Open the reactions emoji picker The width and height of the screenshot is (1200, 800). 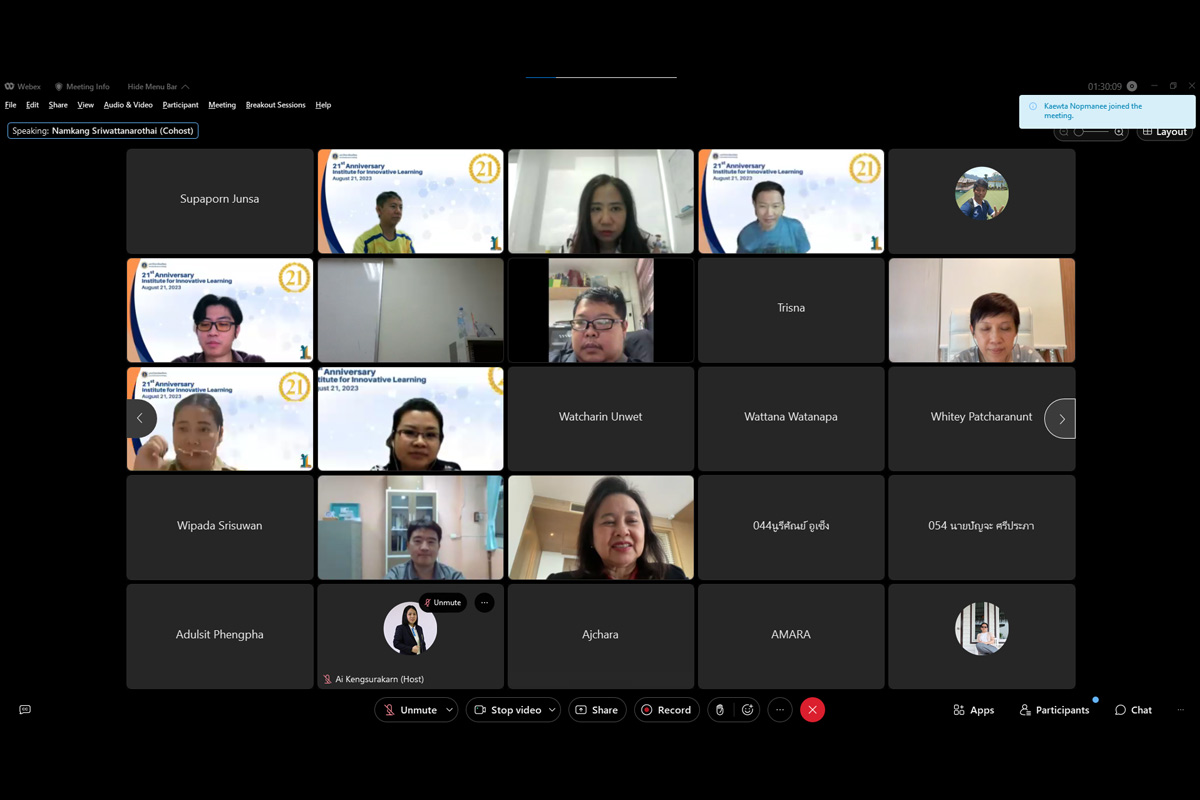pyautogui.click(x=747, y=710)
